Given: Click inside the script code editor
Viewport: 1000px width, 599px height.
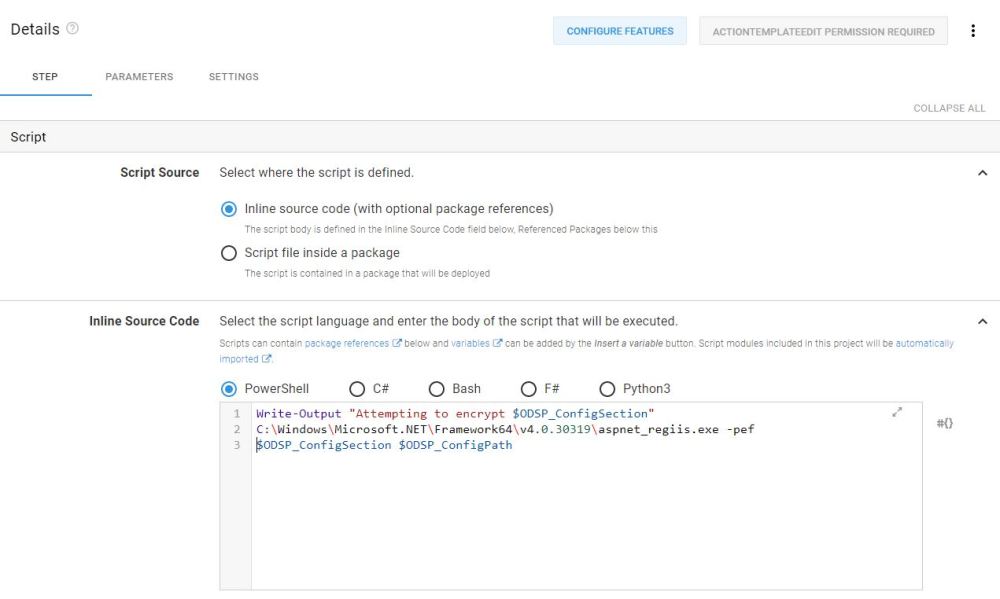Looking at the screenshot, I should point(570,500).
